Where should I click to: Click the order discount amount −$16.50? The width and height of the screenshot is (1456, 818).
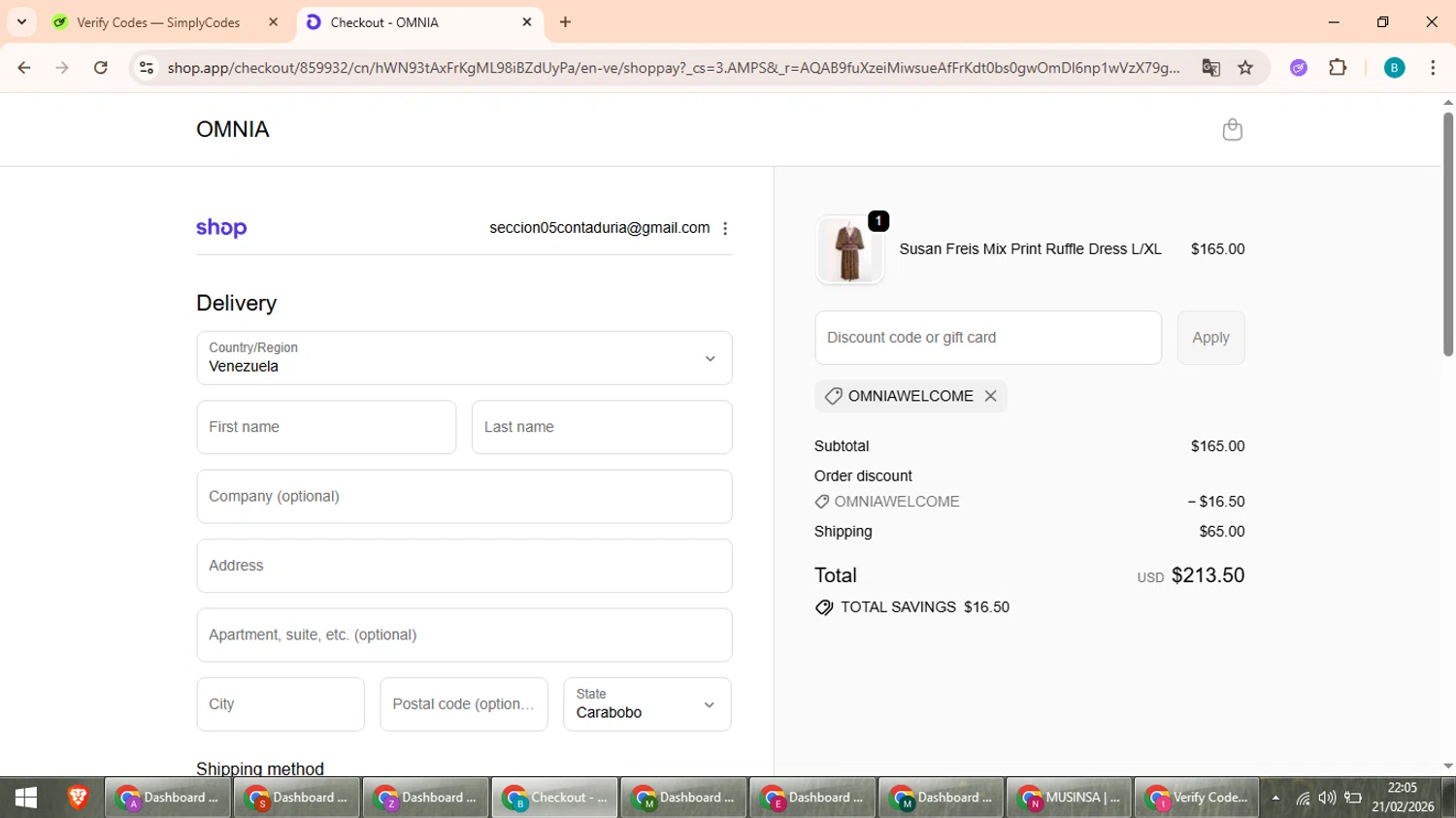click(x=1216, y=502)
